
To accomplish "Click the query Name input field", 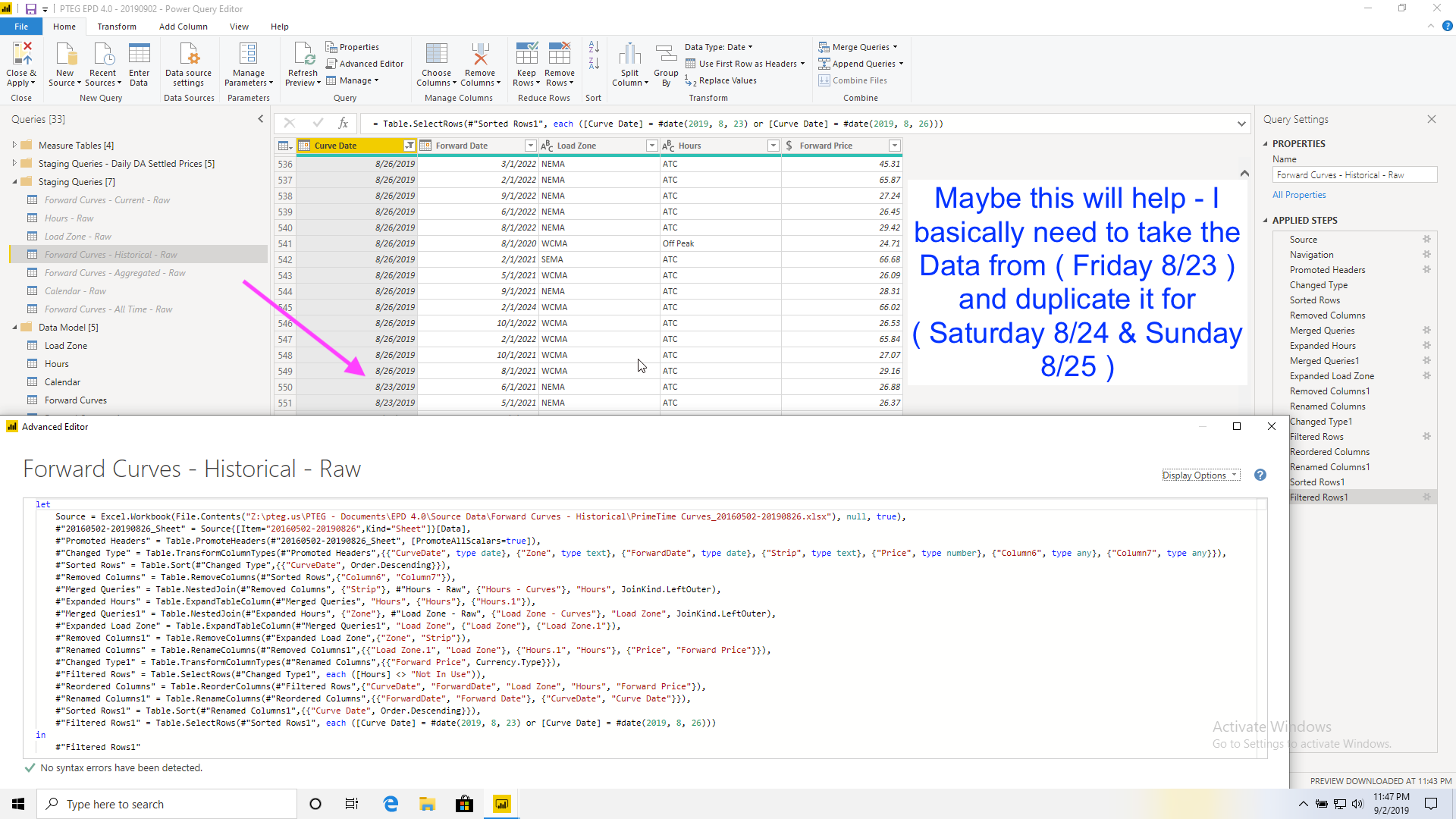I will [x=1354, y=175].
